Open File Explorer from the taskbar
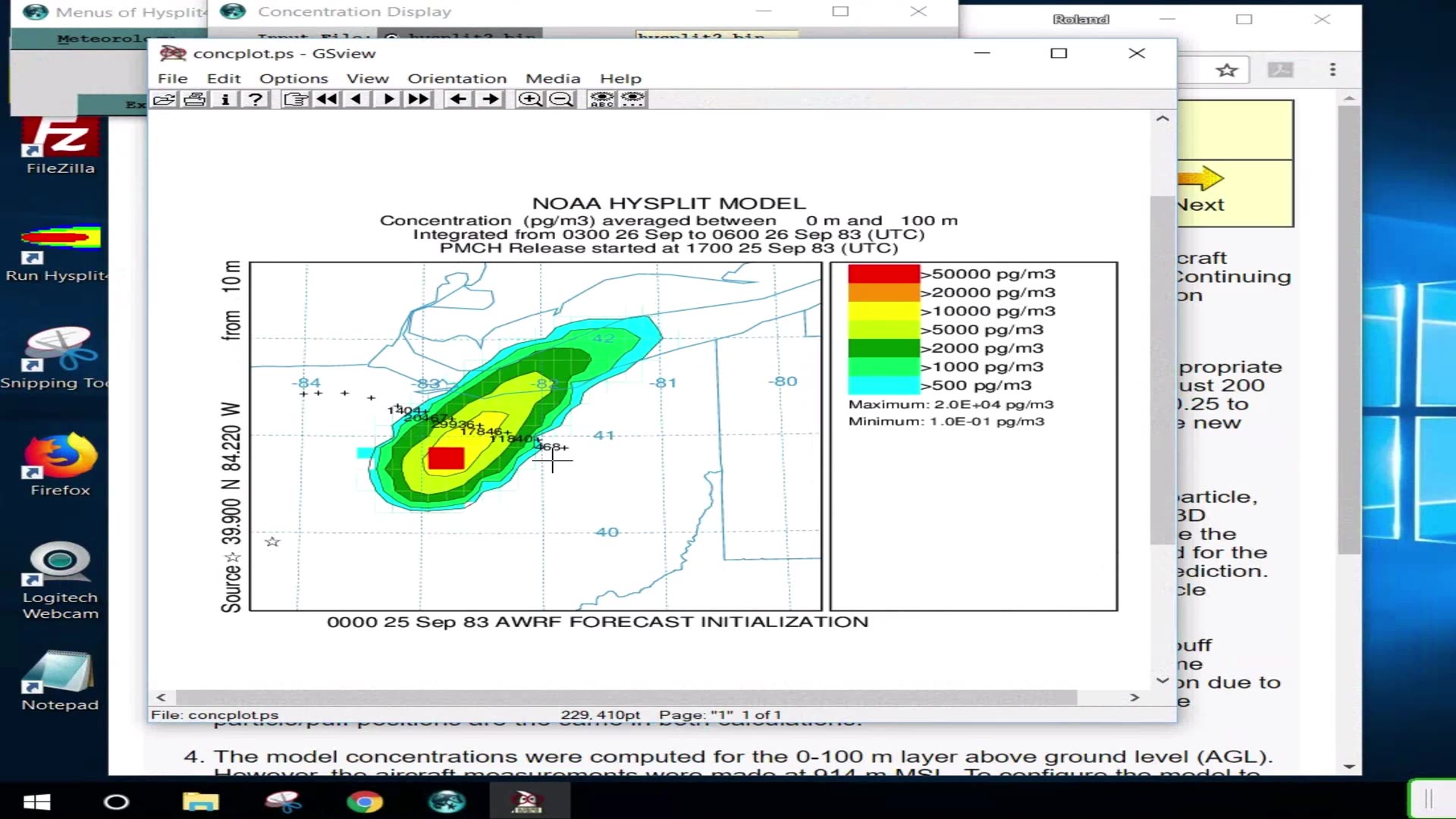Screen dimensions: 1456x819 pyautogui.click(x=200, y=802)
